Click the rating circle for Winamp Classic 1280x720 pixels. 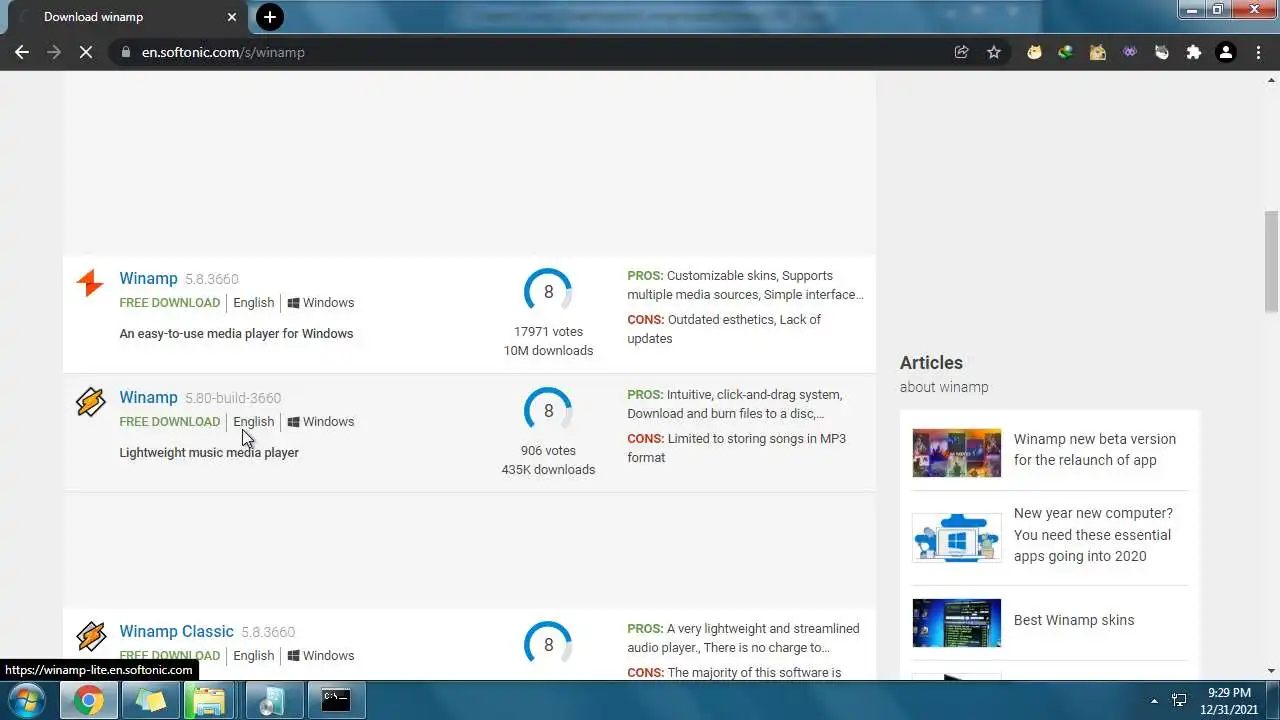pos(548,645)
